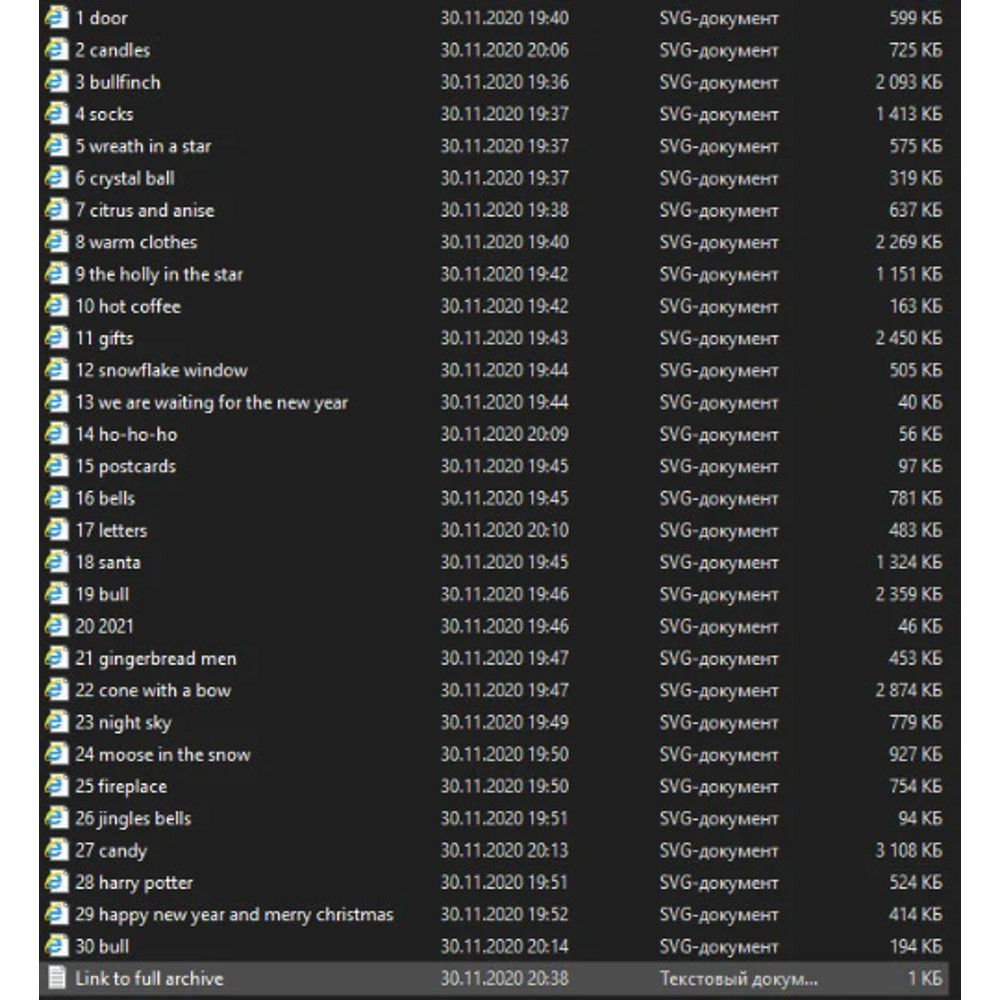Click the 30.11.2020 19:46 date of 20 2021
The width and height of the screenshot is (1000, 1000).
(504, 626)
